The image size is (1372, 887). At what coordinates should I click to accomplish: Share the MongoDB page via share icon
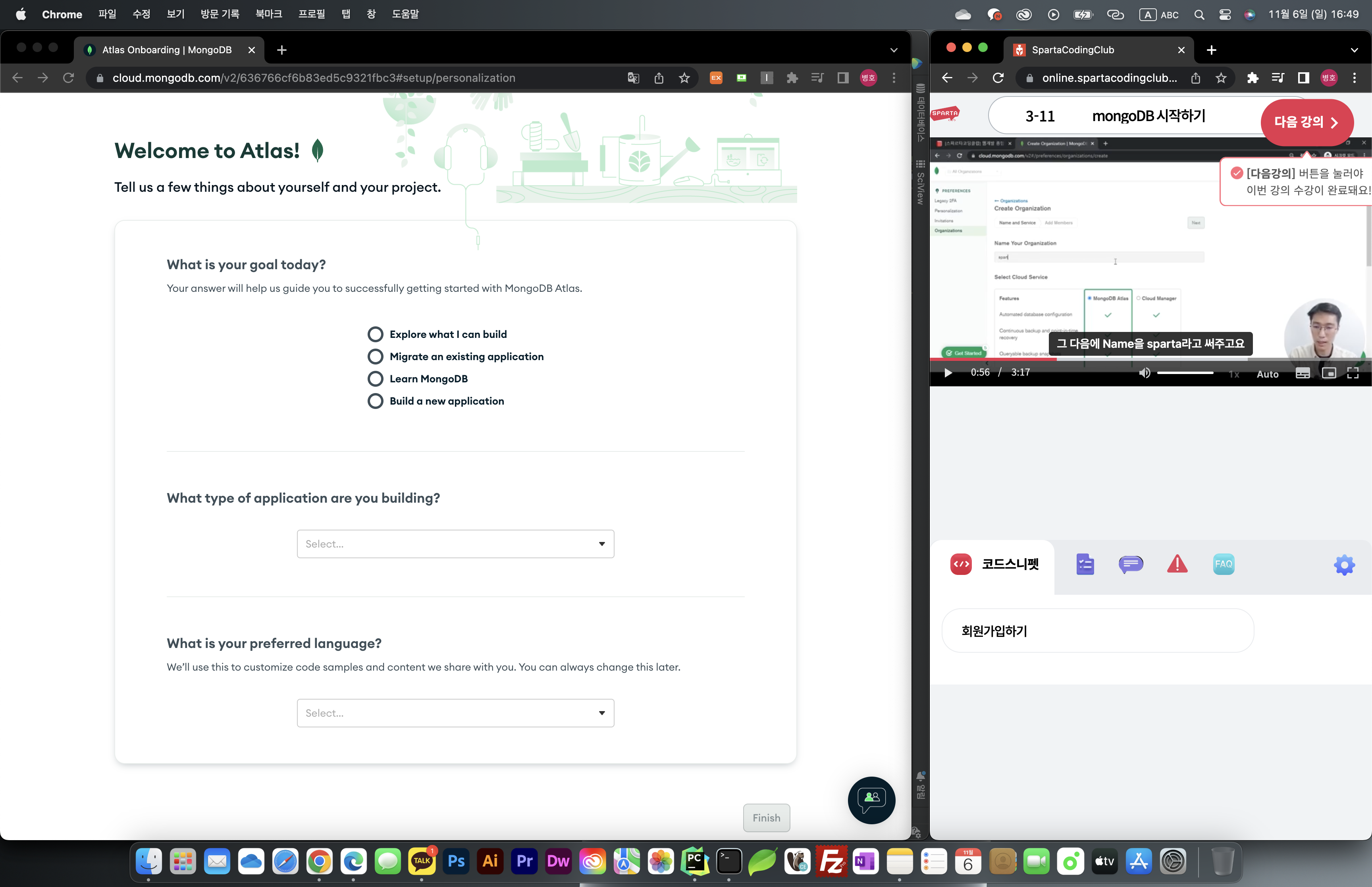pos(659,78)
